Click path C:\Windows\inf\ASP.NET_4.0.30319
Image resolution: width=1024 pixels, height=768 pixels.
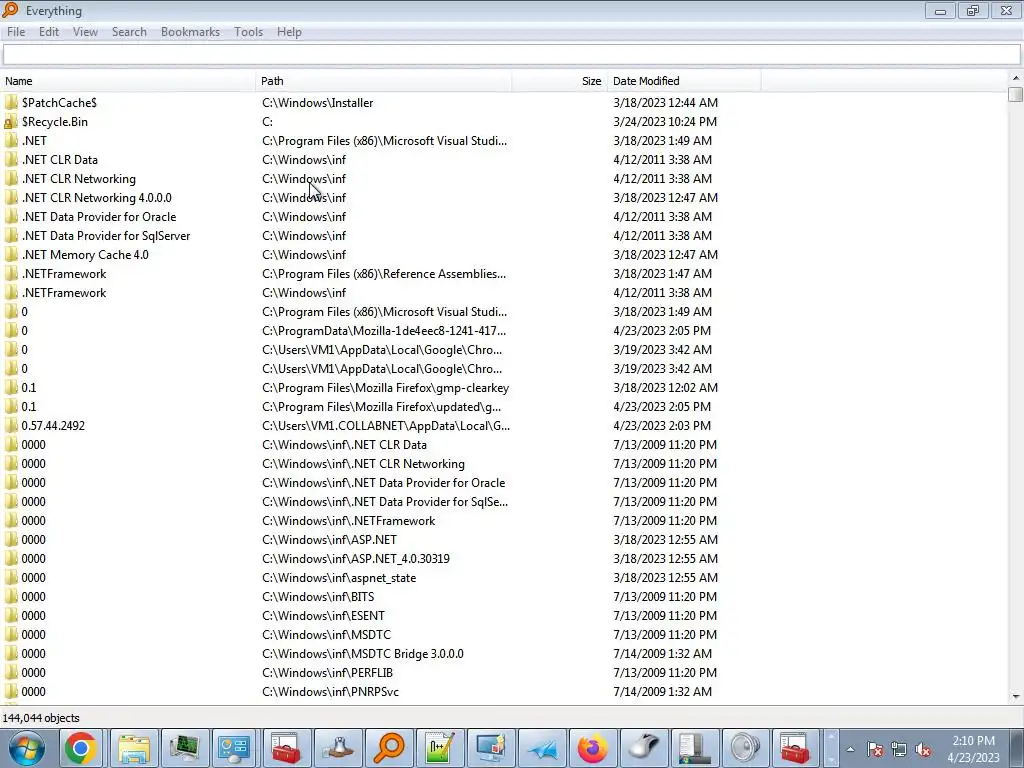pos(356,559)
